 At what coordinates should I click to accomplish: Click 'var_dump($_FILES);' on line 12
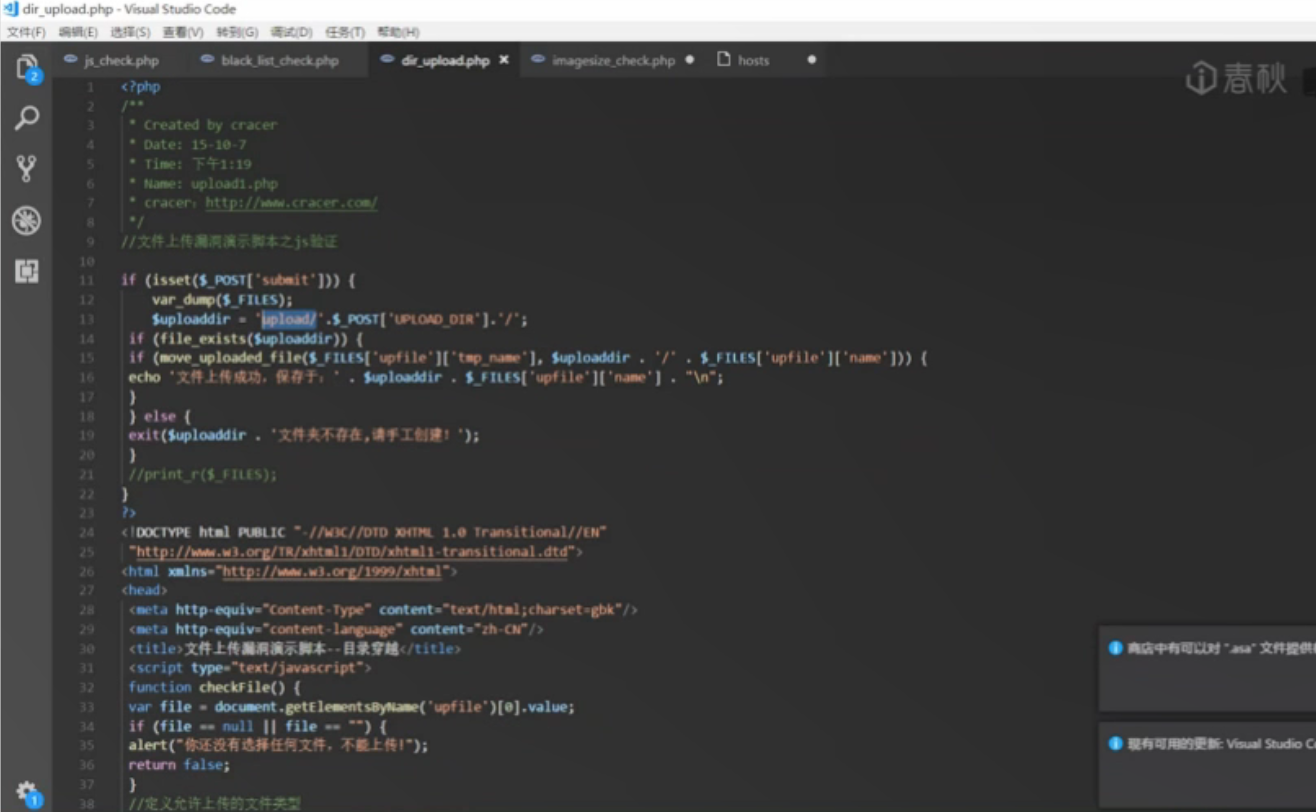tap(222, 300)
